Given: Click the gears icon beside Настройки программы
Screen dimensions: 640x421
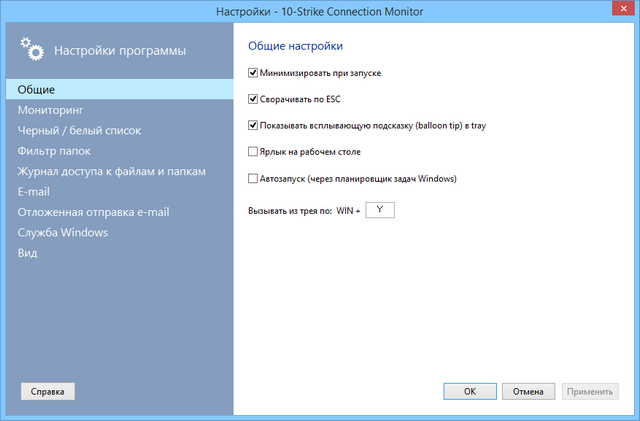Looking at the screenshot, I should [x=33, y=50].
